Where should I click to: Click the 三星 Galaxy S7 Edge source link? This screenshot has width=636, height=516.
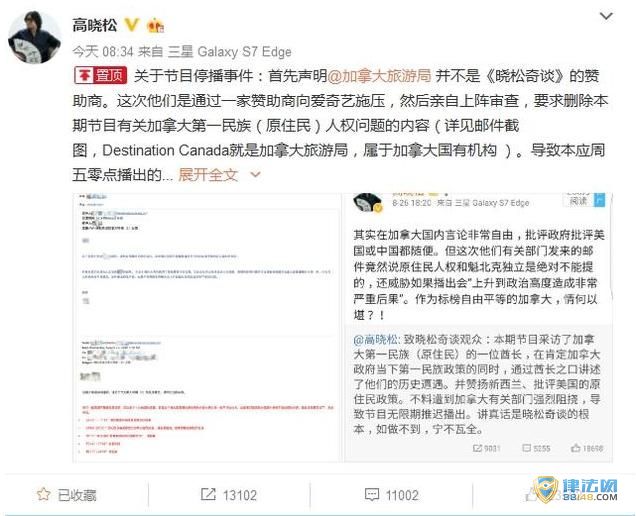coord(230,52)
